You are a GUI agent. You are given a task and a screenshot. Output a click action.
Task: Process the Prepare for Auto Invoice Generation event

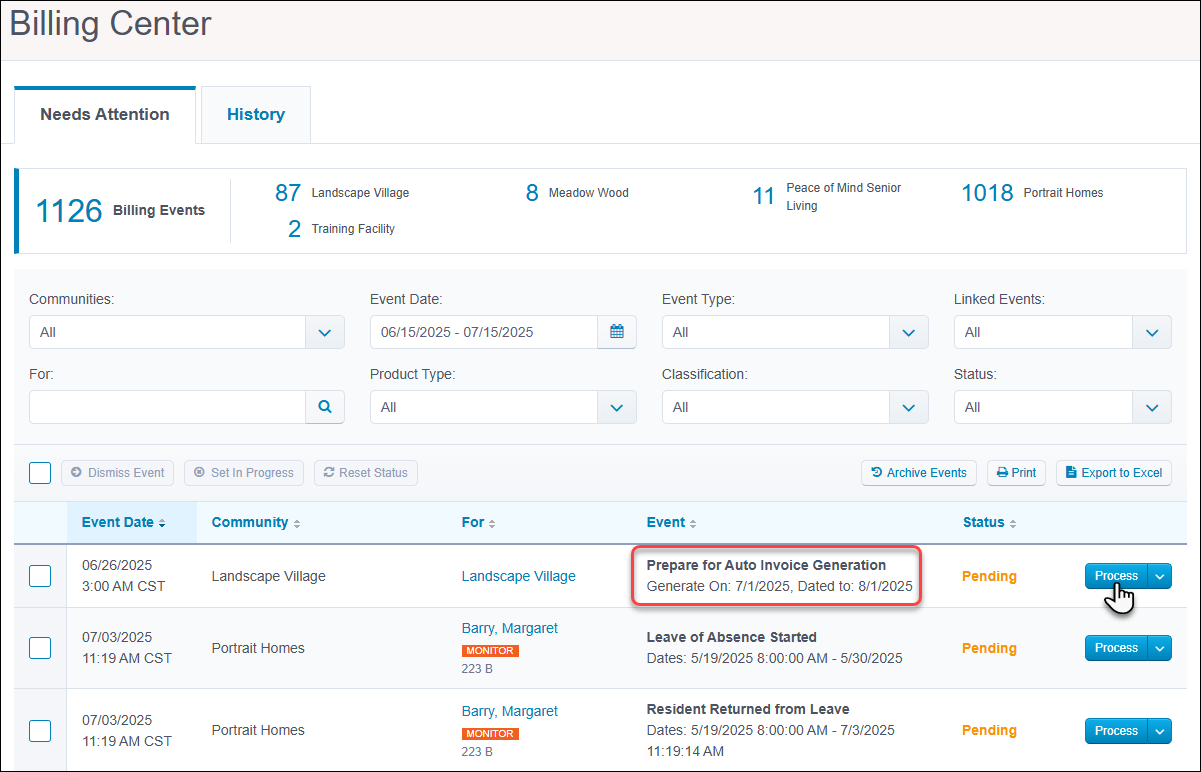(x=1116, y=576)
